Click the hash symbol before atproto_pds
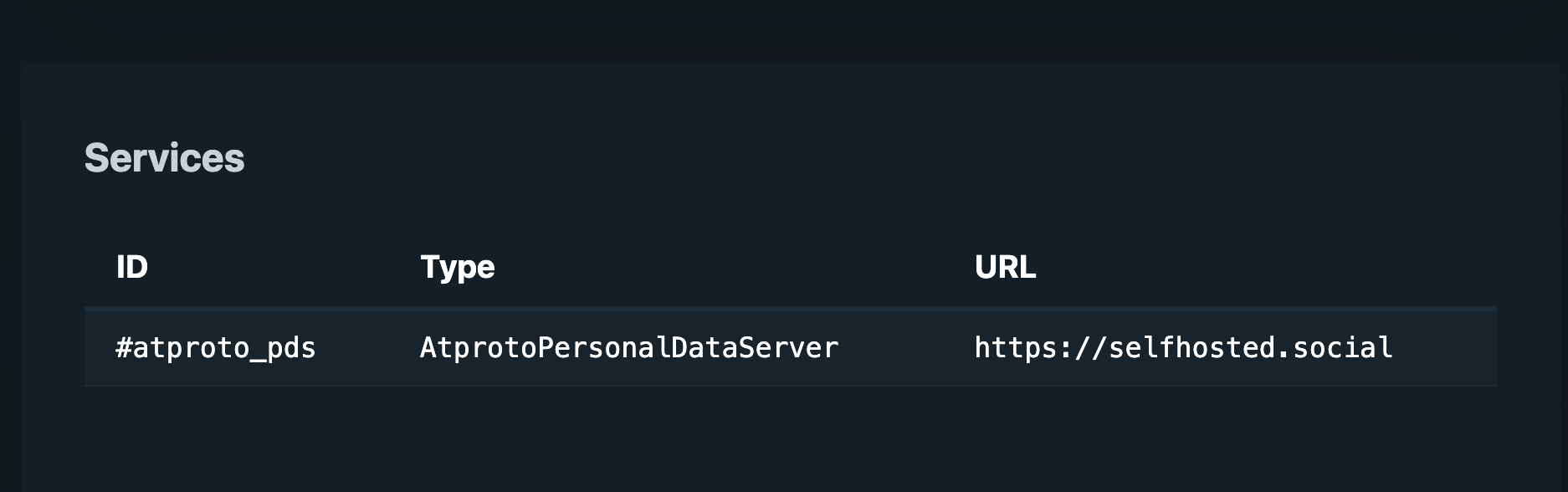The width and height of the screenshot is (1568, 492). pyautogui.click(x=124, y=348)
